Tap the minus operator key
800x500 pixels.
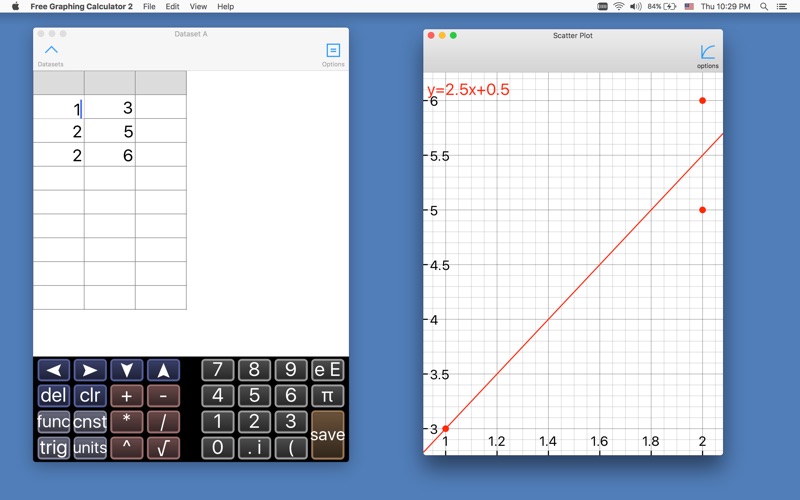click(163, 395)
